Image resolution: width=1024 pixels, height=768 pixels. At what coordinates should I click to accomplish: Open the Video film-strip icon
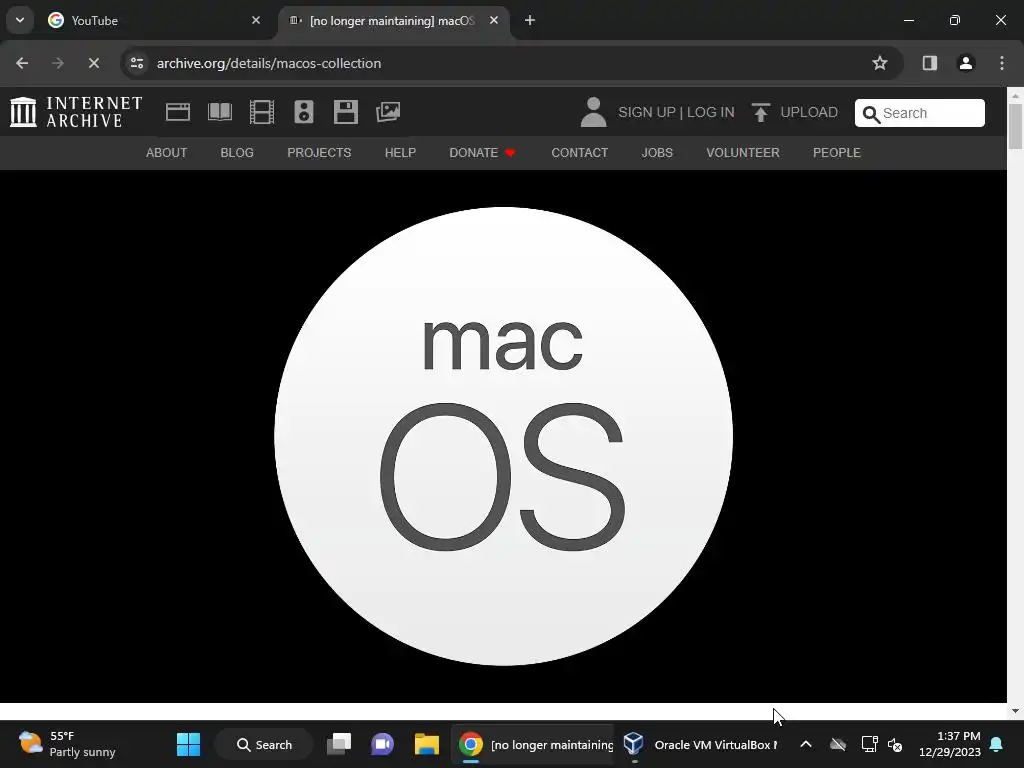click(262, 112)
